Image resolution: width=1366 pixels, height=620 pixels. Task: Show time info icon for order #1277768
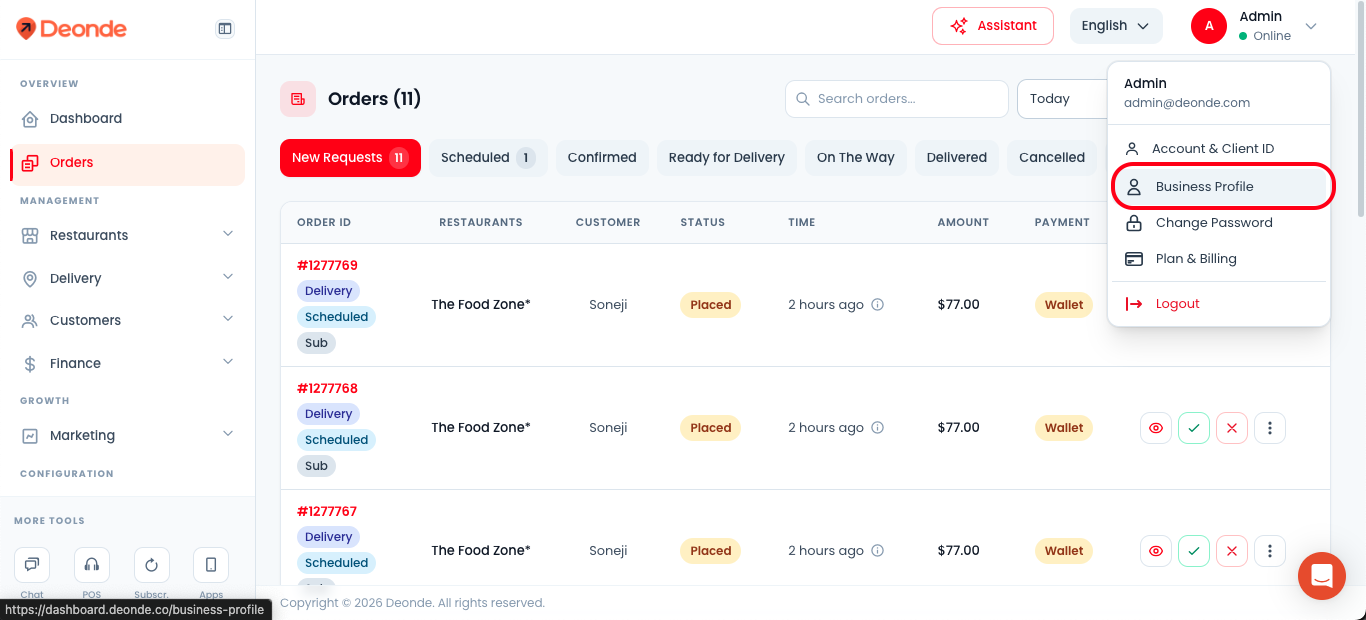point(878,428)
